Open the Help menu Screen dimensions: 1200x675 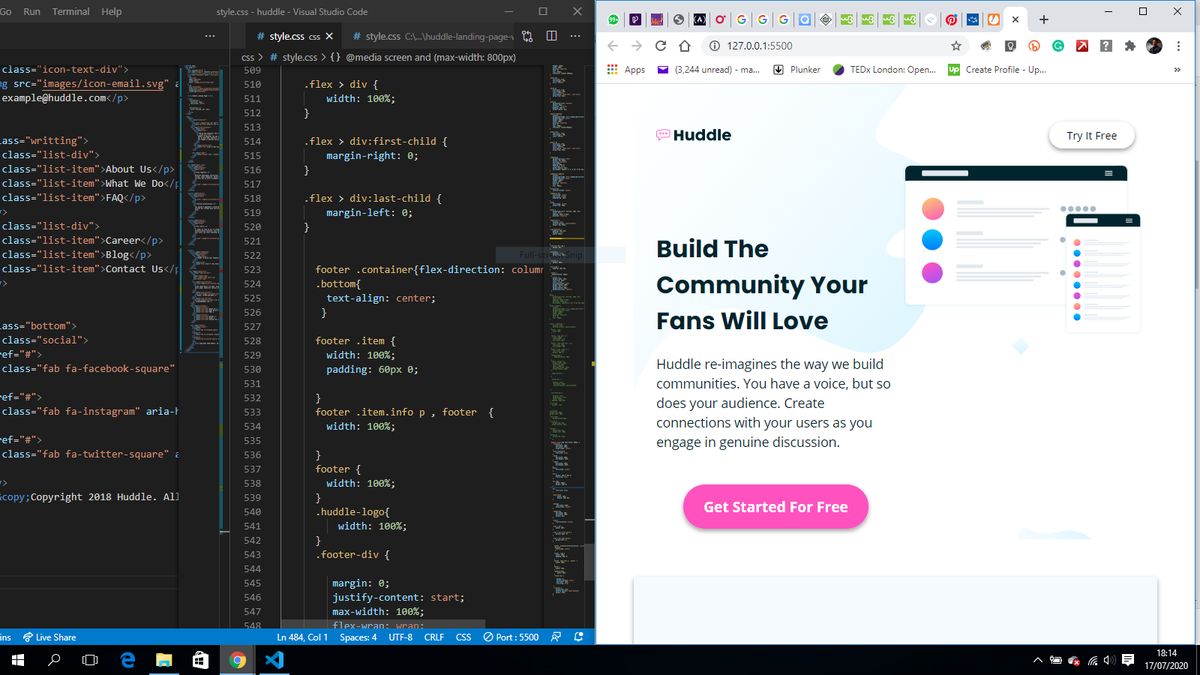point(111,11)
